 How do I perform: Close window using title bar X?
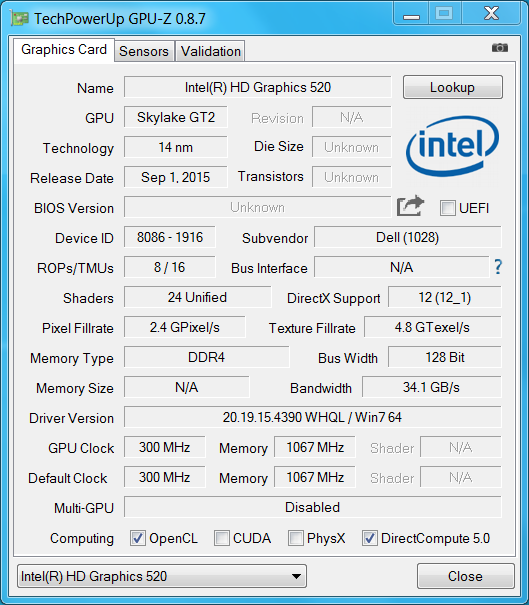tap(491, 14)
